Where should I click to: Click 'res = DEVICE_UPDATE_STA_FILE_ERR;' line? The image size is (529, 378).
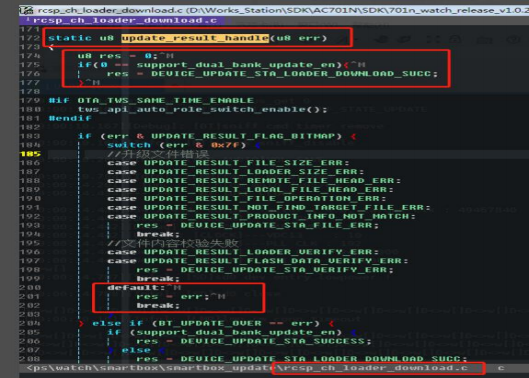(258, 225)
